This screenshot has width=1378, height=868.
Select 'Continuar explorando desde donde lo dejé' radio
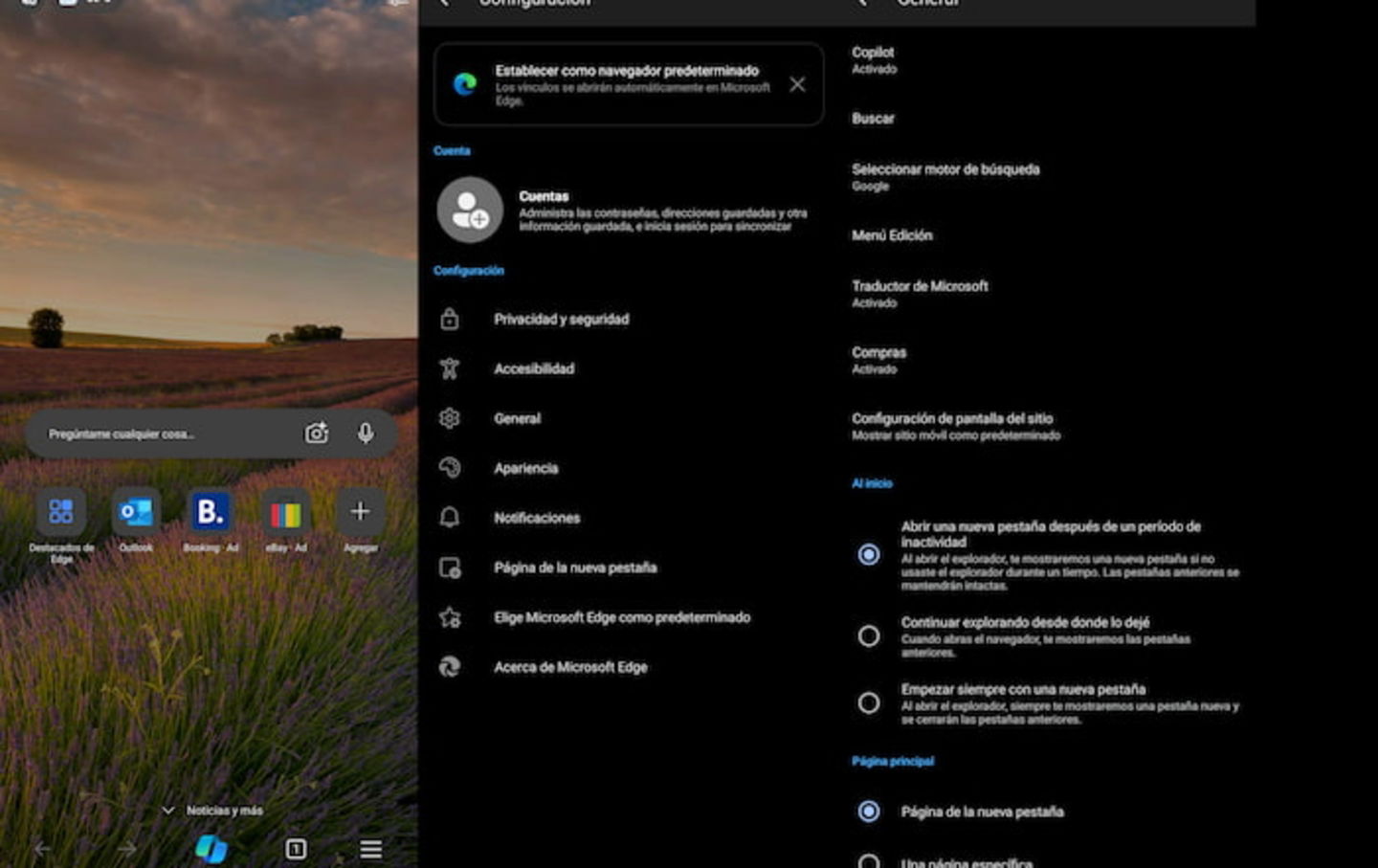(x=869, y=635)
